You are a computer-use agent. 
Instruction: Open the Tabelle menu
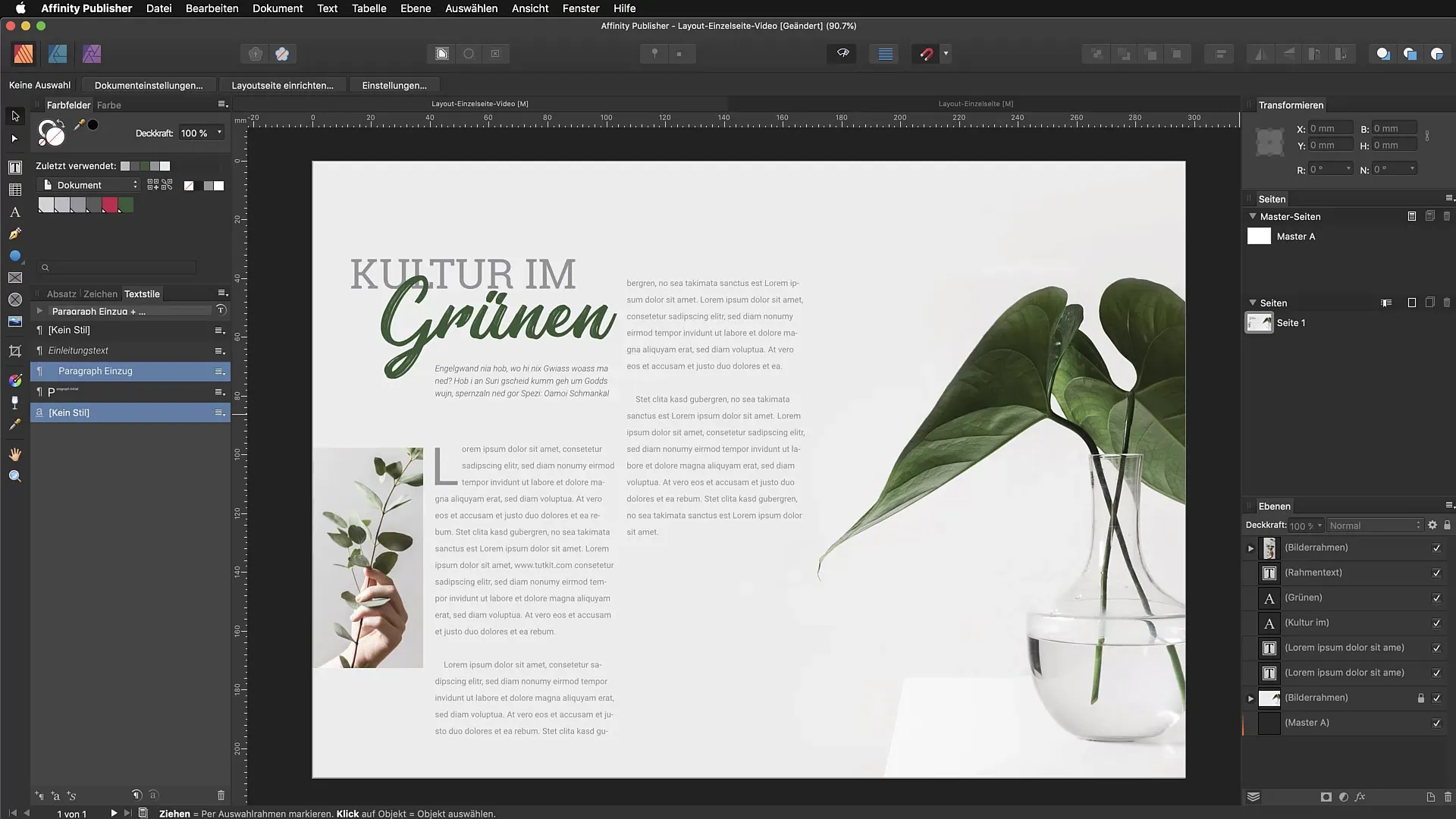[x=369, y=8]
